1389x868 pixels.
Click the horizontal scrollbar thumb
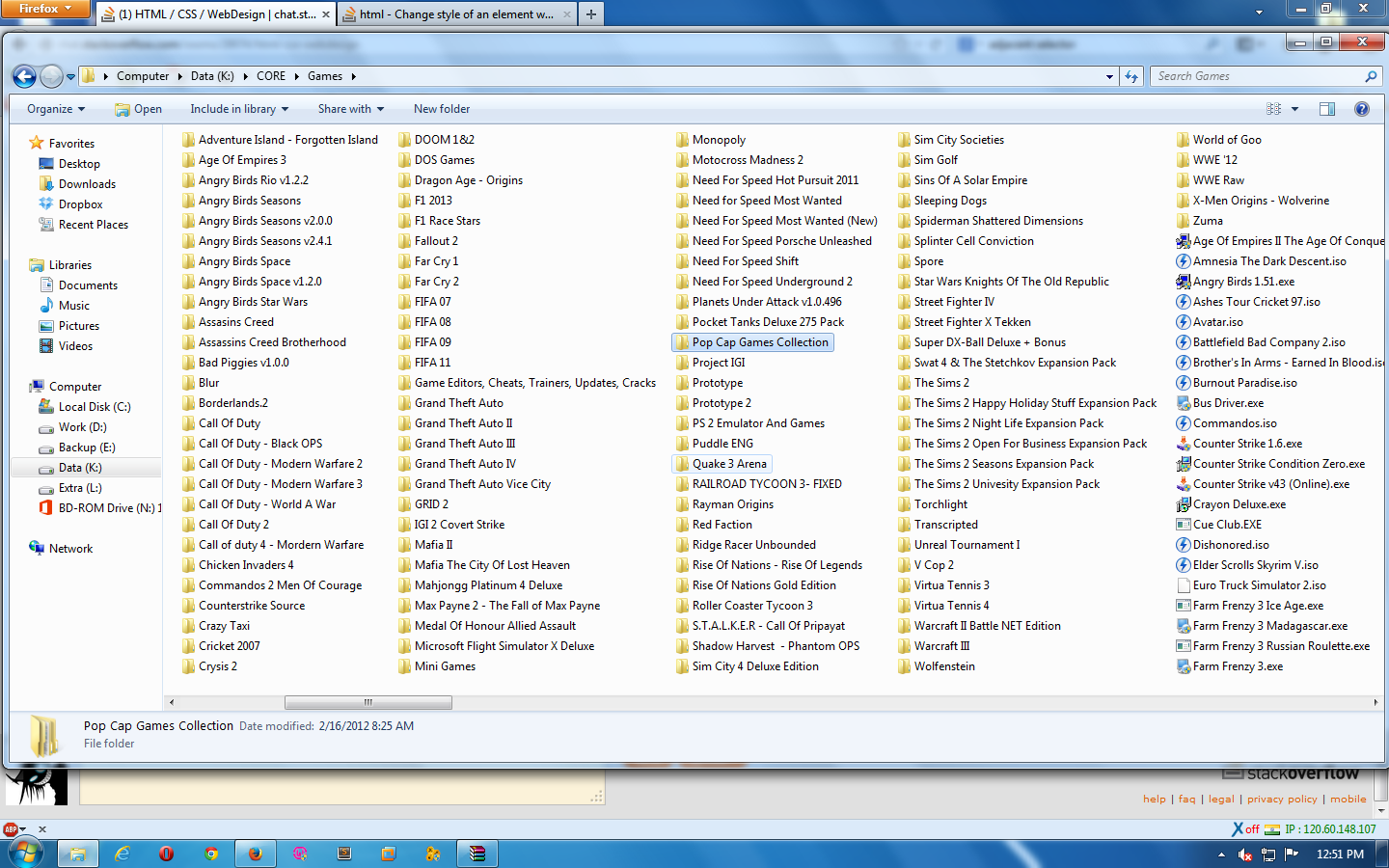(368, 702)
